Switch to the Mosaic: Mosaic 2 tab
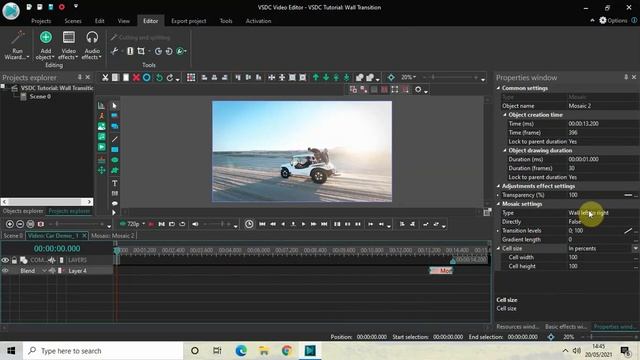Screen dimensions: 640x360 pos(113,236)
